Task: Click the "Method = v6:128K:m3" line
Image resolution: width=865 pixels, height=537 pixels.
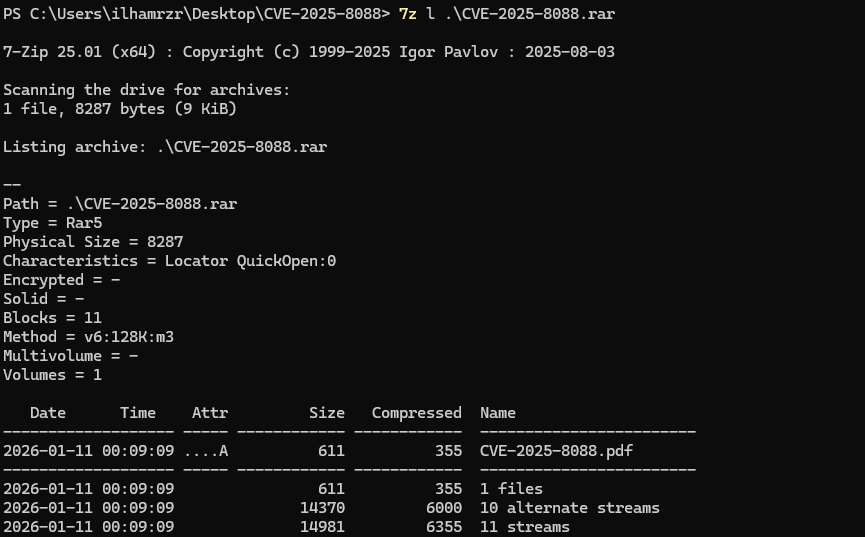Action: pyautogui.click(x=88, y=337)
